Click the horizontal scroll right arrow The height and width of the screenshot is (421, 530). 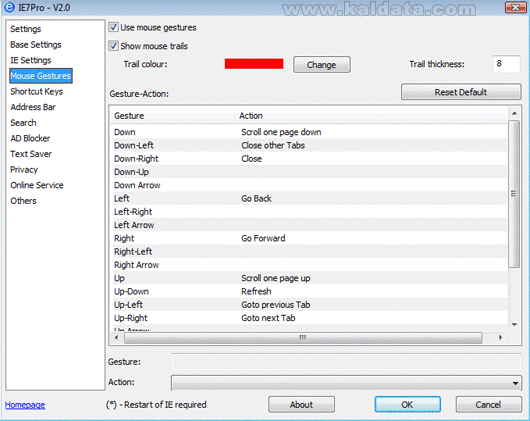tap(501, 337)
